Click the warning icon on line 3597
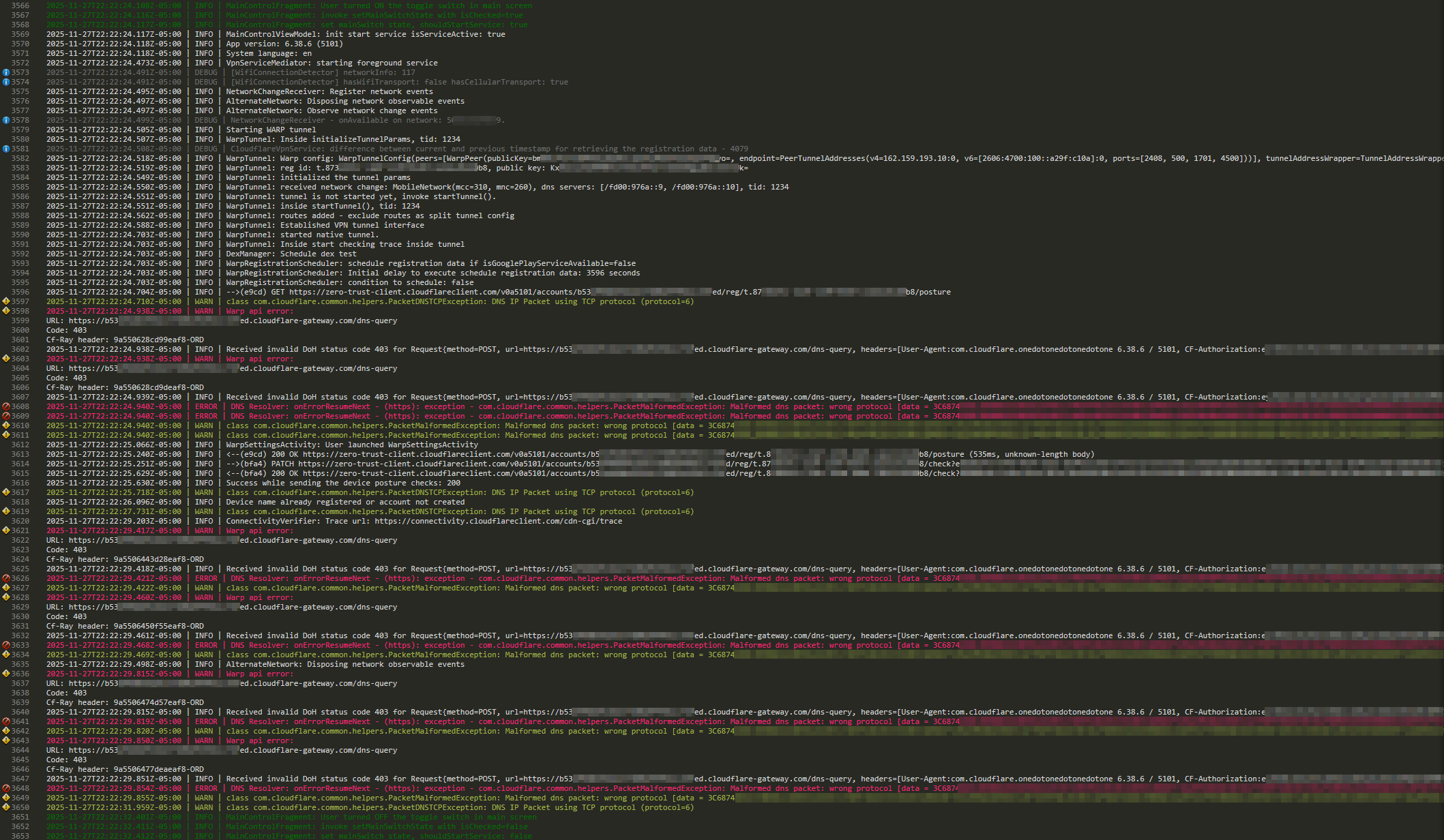Viewport: 1444px width, 840px height. 6,301
